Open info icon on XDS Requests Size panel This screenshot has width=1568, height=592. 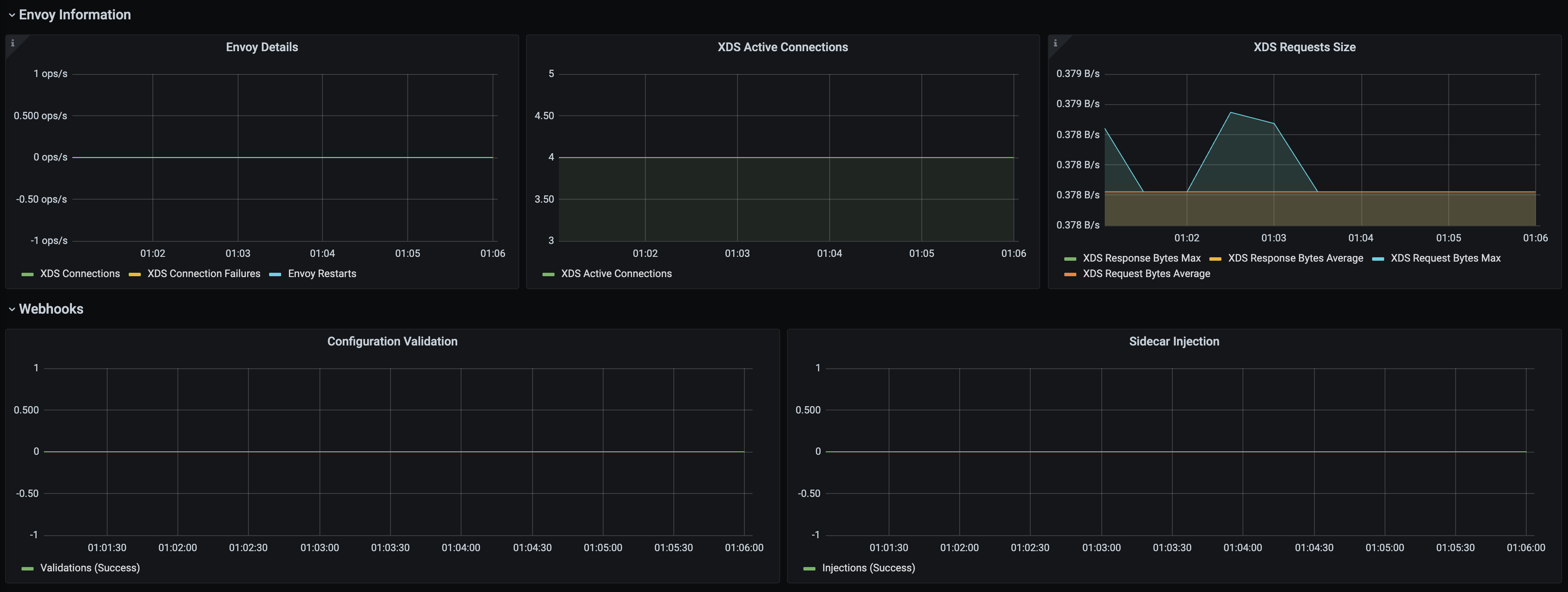(1055, 43)
